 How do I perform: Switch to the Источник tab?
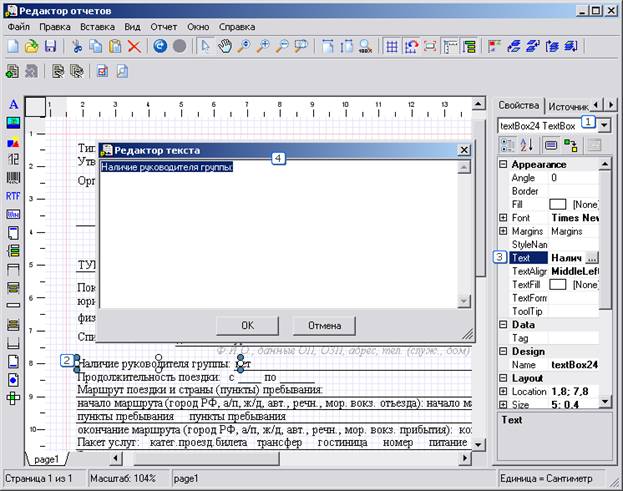click(568, 106)
